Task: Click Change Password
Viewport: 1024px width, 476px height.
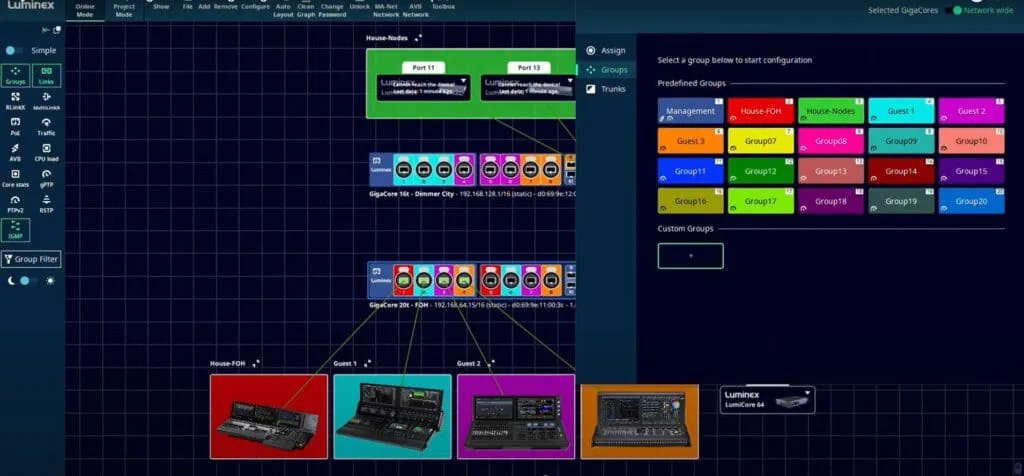Action: coord(332,10)
